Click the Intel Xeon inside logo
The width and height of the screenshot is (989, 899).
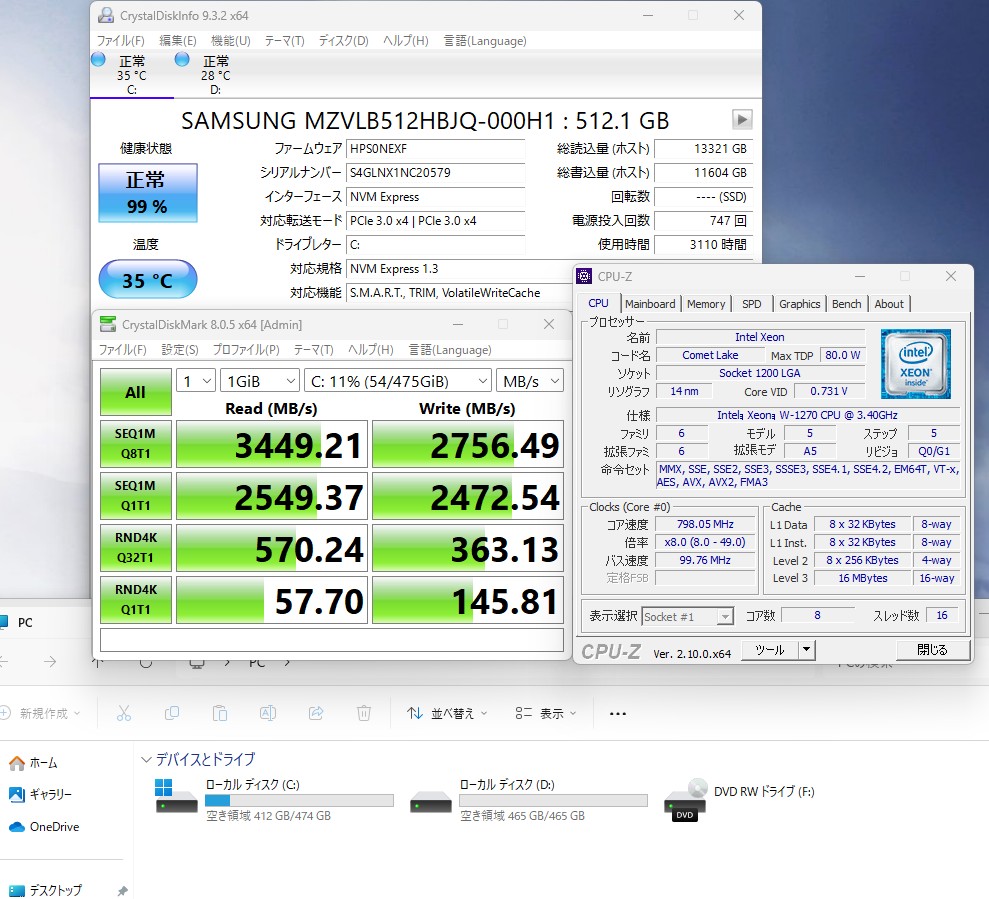point(915,364)
